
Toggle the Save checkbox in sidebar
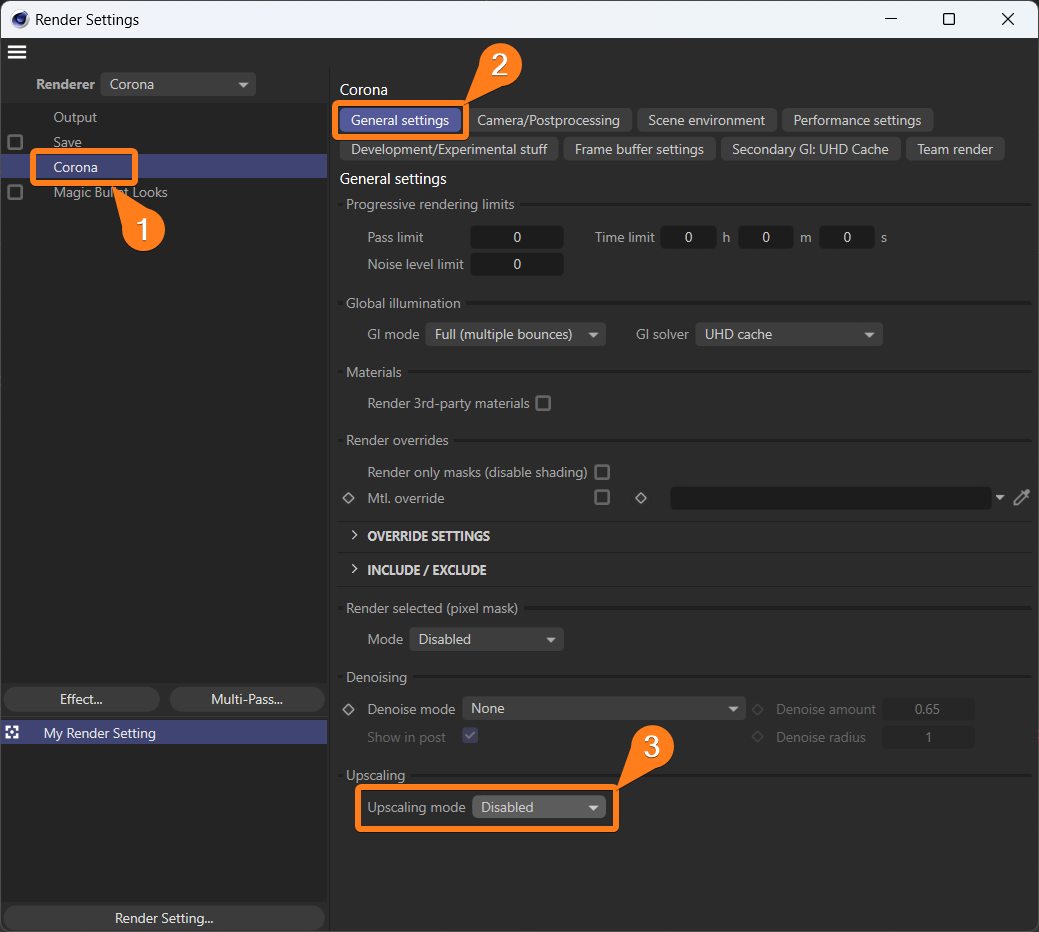click(x=15, y=142)
